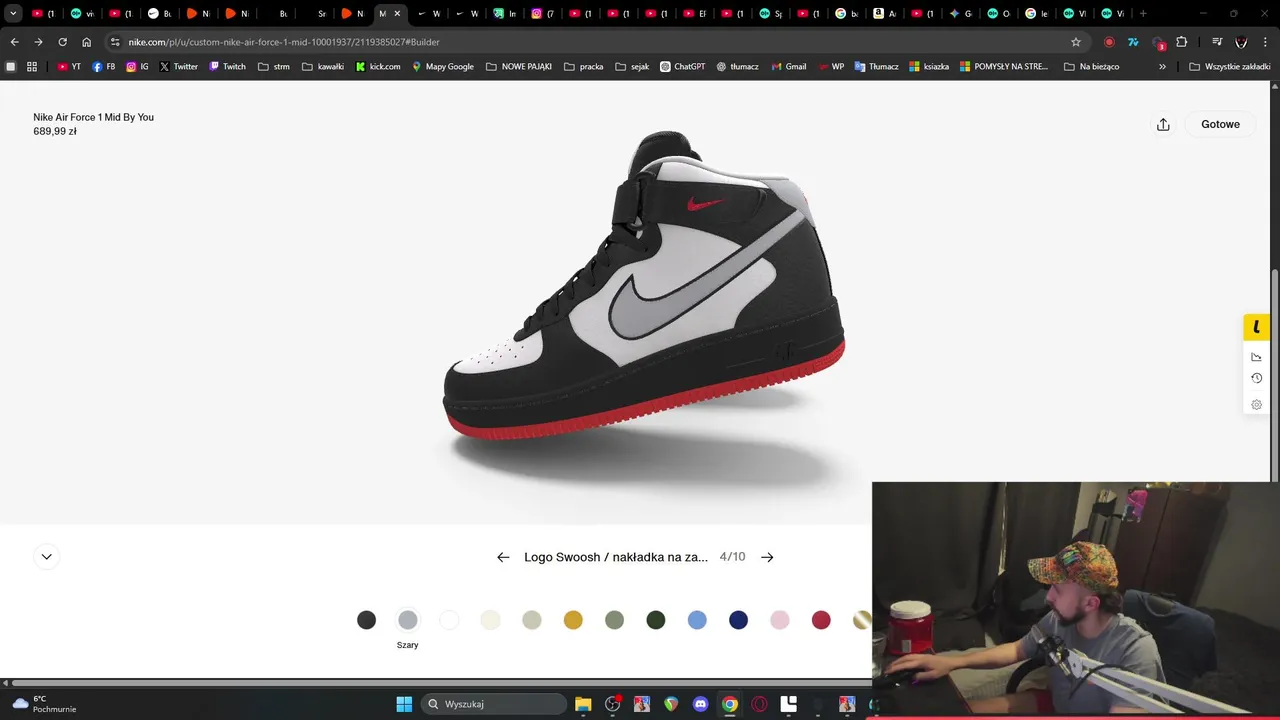Reload the page
Screen dimensions: 1280x720
tap(62, 42)
